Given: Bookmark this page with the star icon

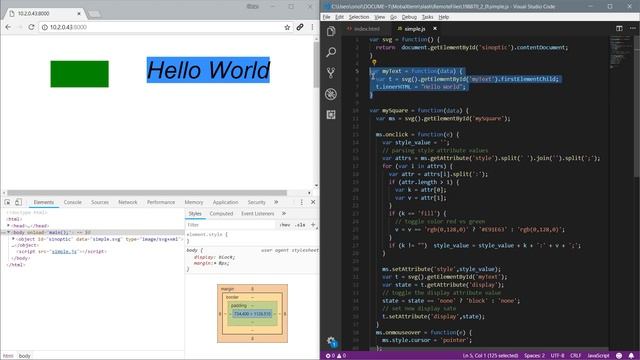Looking at the screenshot, I should pos(287,27).
